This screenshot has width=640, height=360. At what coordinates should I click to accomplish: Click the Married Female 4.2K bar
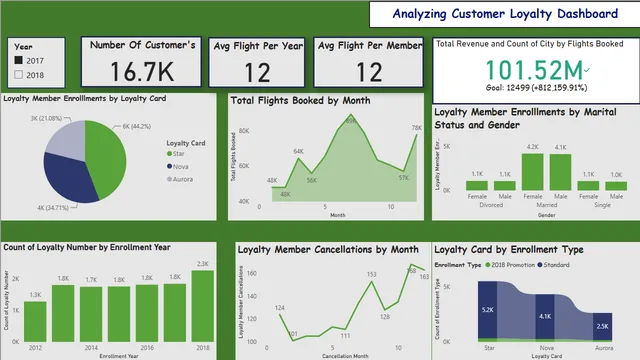(x=533, y=172)
